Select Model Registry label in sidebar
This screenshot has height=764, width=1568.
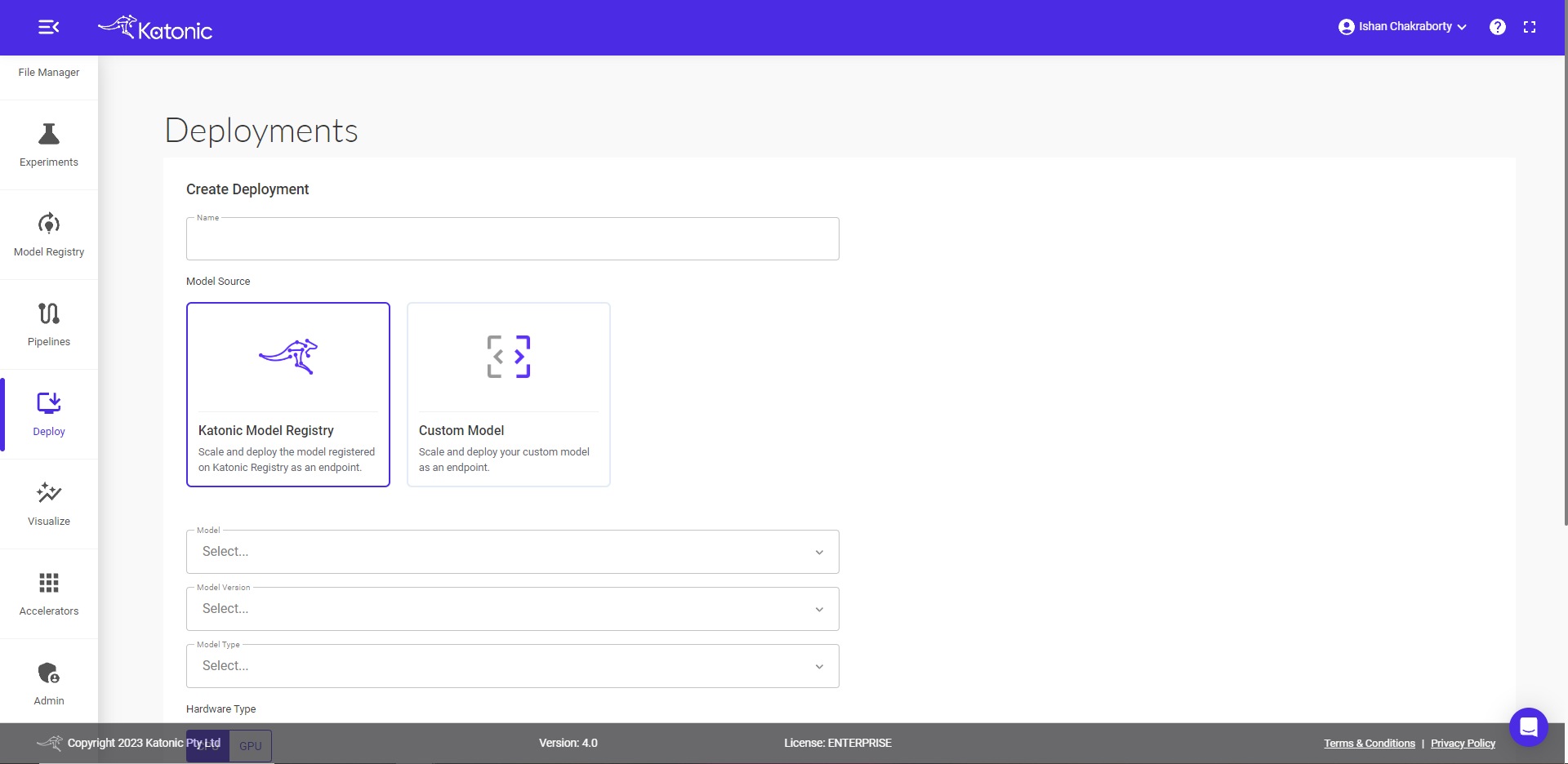(x=49, y=252)
